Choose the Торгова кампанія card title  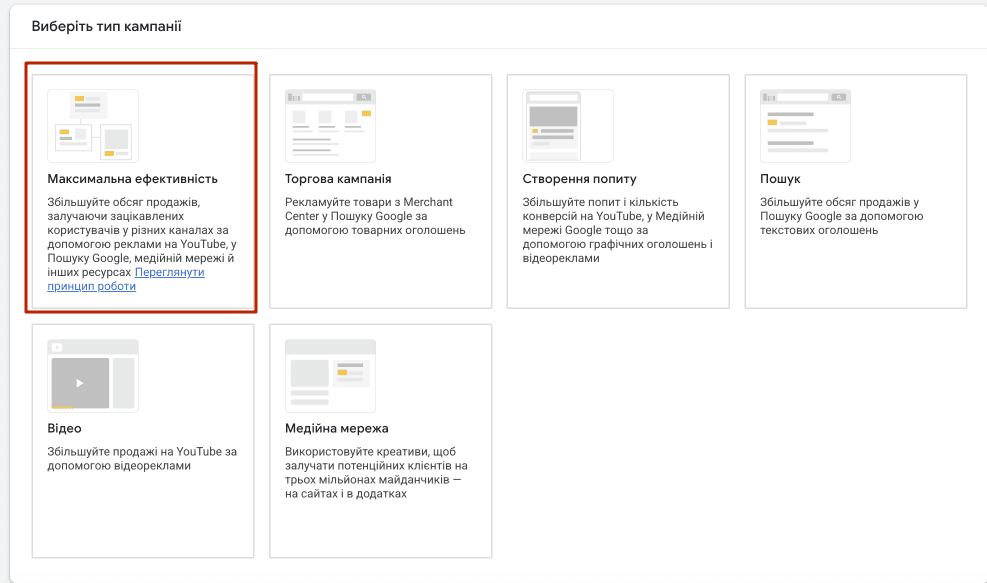[x=338, y=179]
